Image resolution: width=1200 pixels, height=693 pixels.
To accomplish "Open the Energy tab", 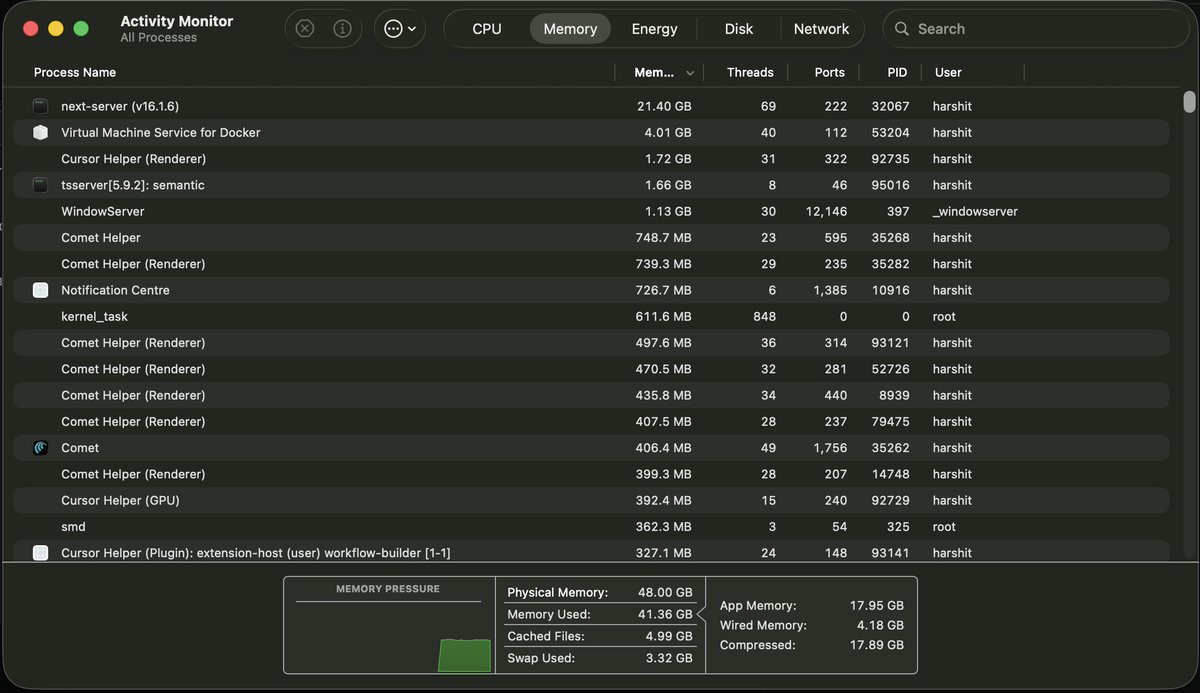I will 654,29.
